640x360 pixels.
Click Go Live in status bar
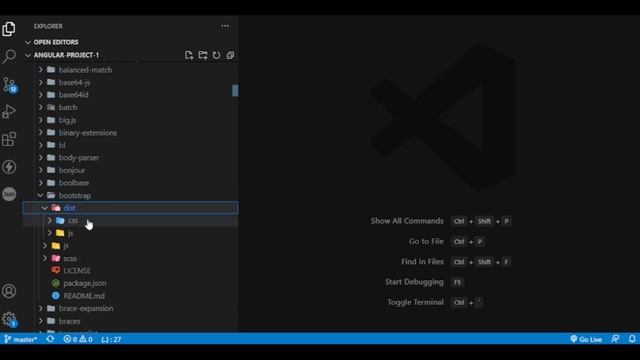pos(586,339)
